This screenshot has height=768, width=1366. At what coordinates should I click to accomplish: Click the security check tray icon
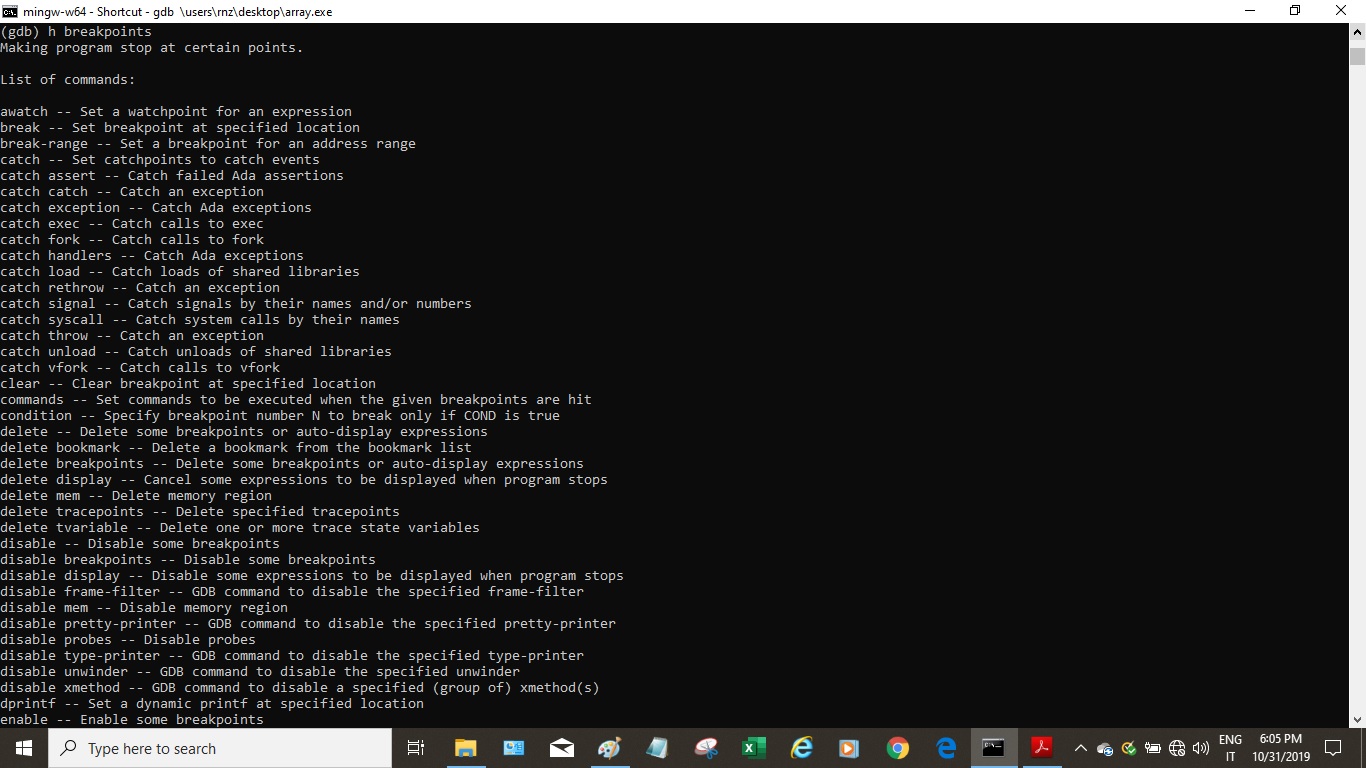tap(1129, 748)
